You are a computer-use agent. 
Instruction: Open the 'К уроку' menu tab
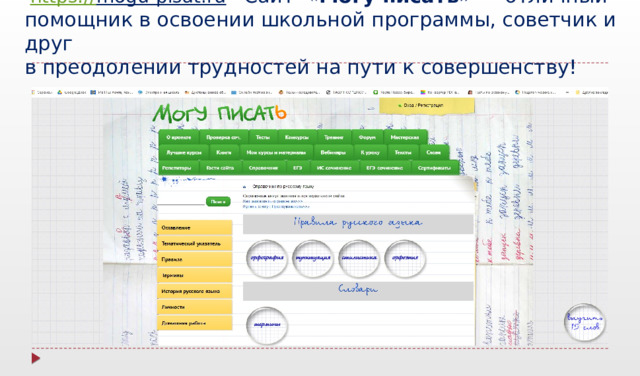pyautogui.click(x=370, y=152)
